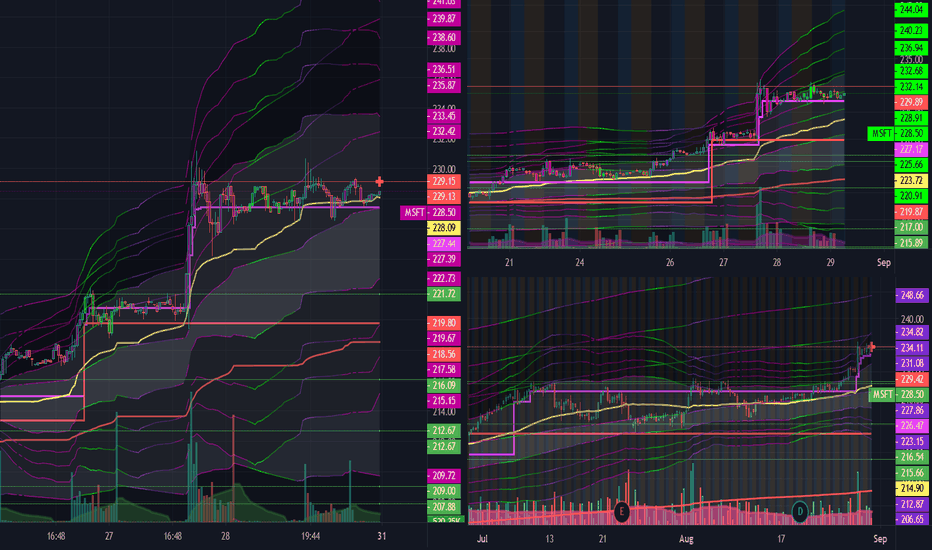932x550 pixels.
Task: Click the magenta 239.87 price label
Action: coord(443,19)
